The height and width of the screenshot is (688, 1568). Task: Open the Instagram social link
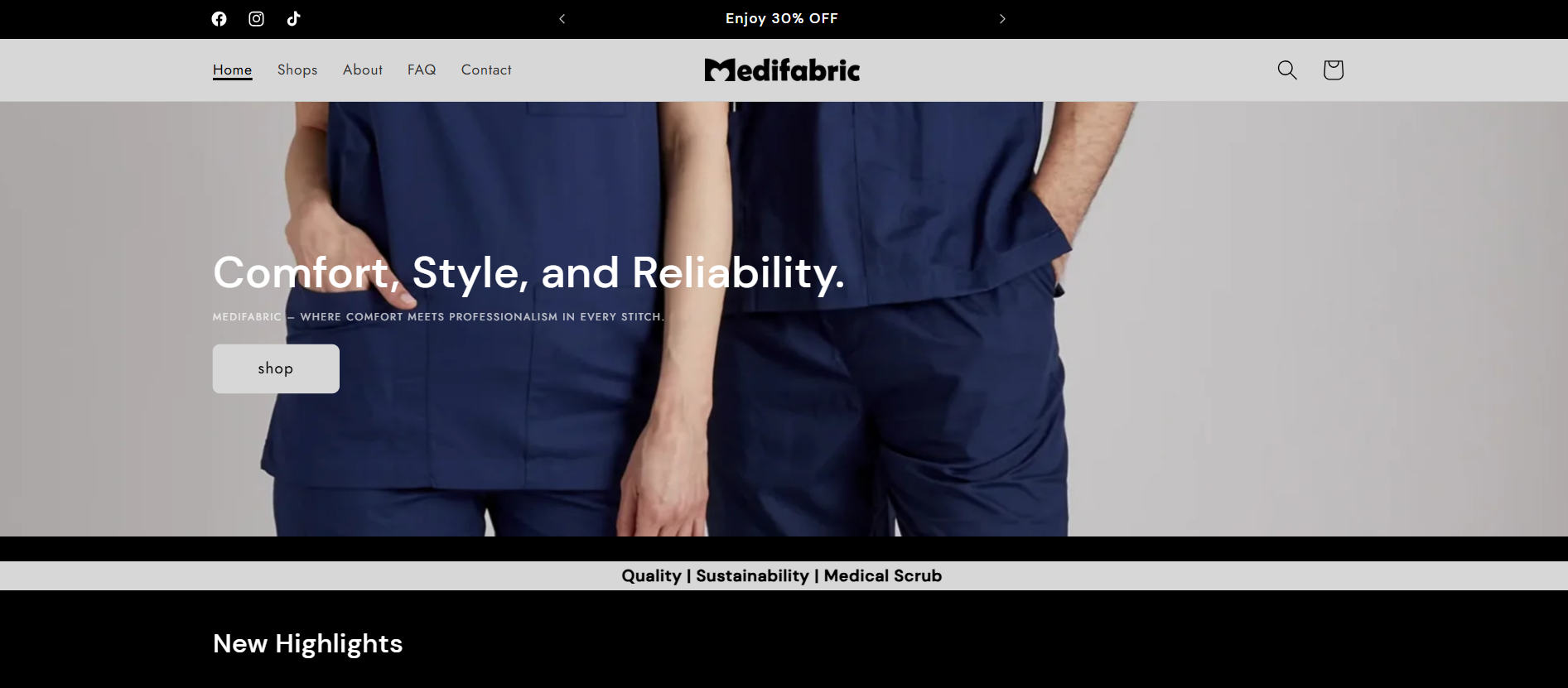pos(256,19)
